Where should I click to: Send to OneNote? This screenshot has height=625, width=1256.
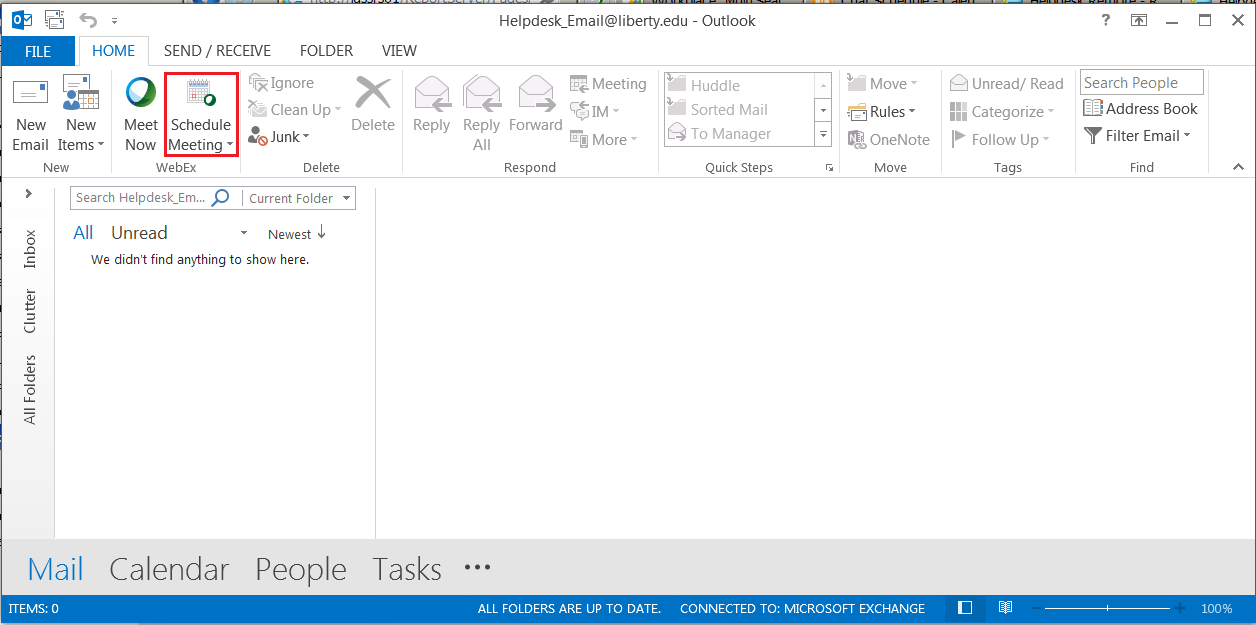[x=888, y=140]
